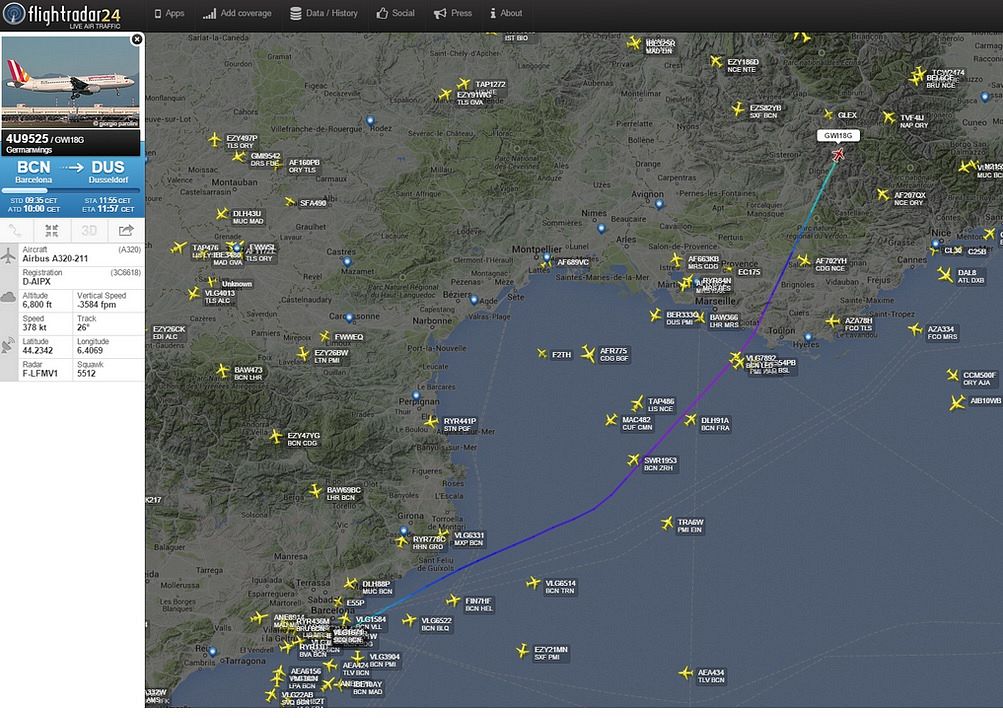Select the BAW69BC aircraft icon
This screenshot has width=1003, height=718.
315,491
